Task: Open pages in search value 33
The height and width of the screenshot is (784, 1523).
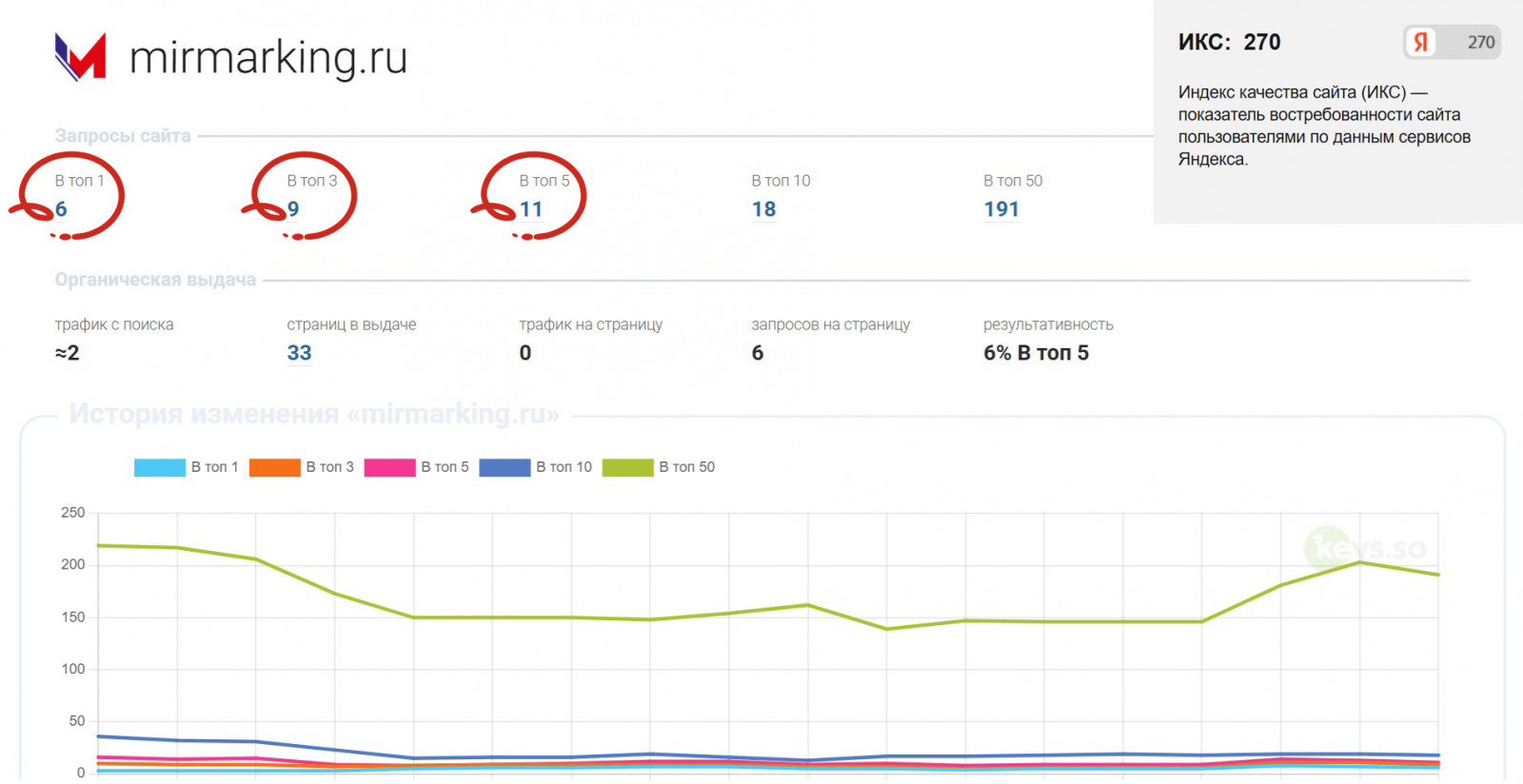Action: click(299, 353)
